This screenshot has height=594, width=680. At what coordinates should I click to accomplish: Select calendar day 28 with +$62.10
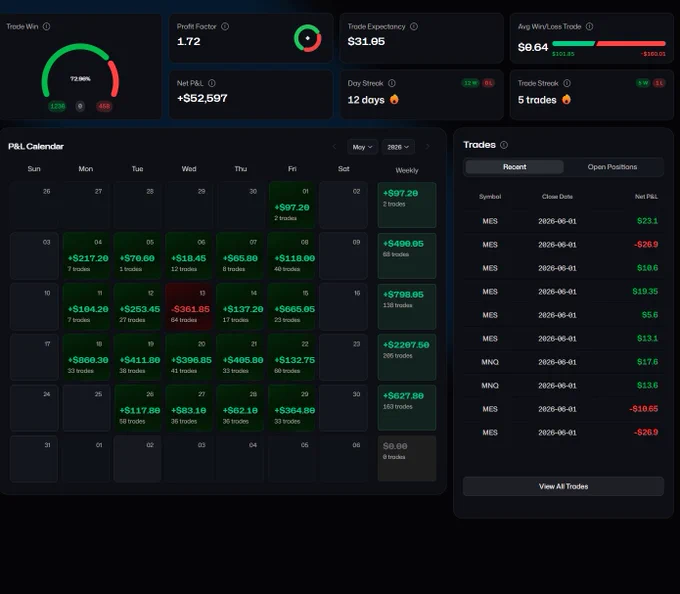(240, 408)
